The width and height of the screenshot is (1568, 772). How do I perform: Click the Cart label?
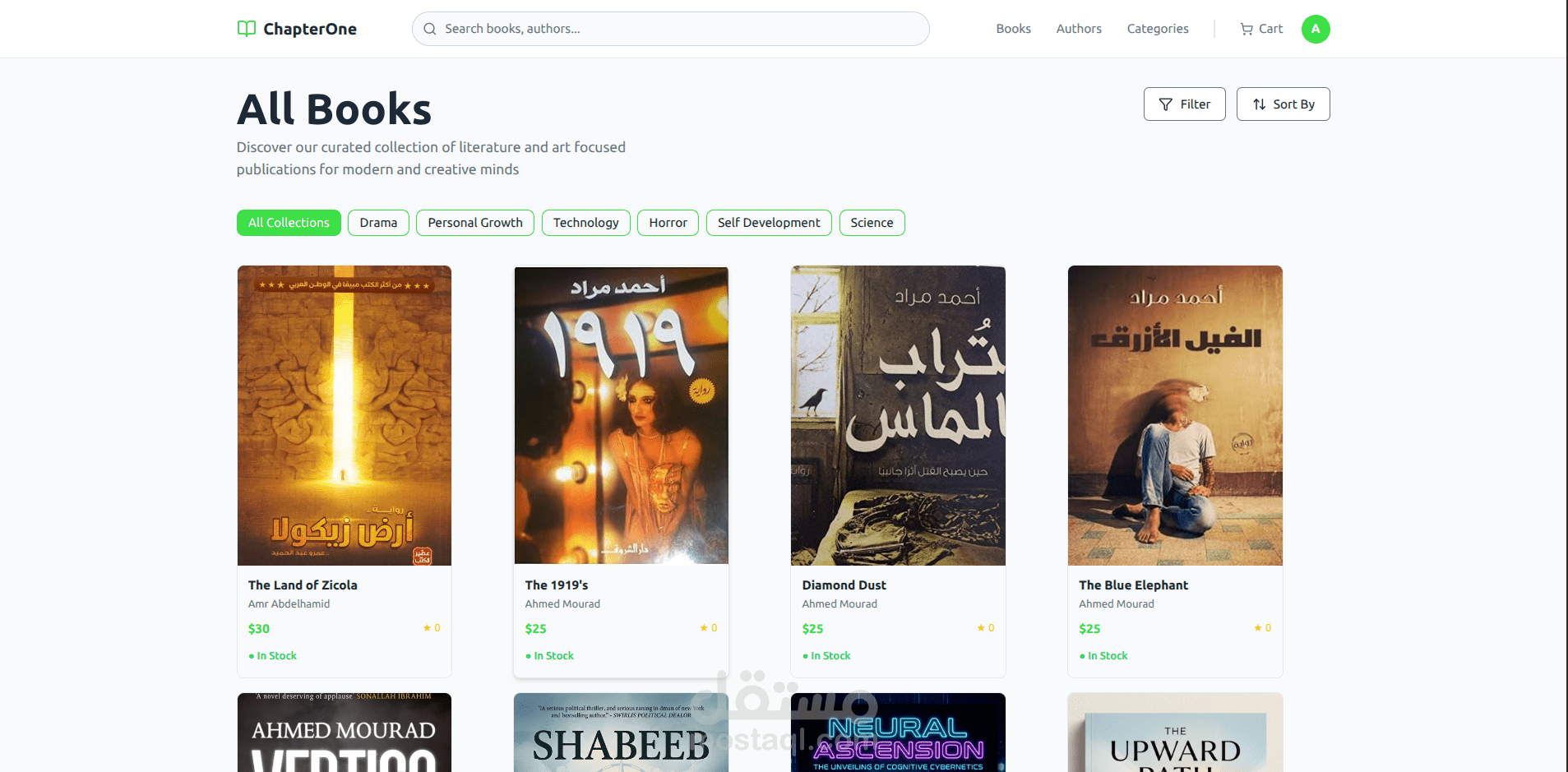click(1270, 29)
